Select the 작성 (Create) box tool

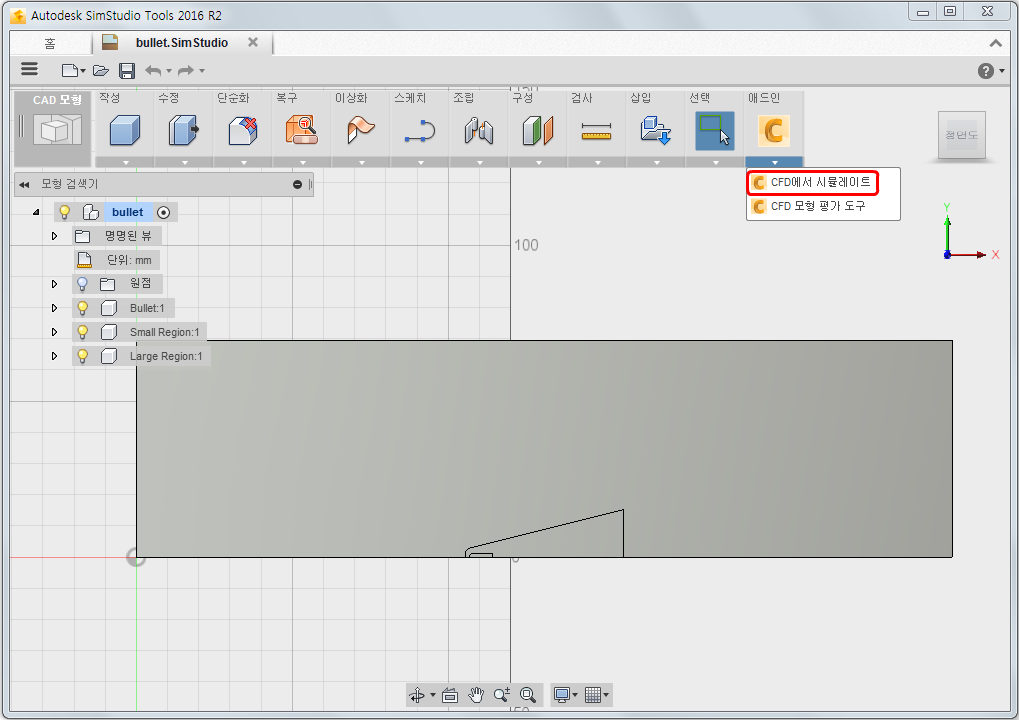coord(125,131)
